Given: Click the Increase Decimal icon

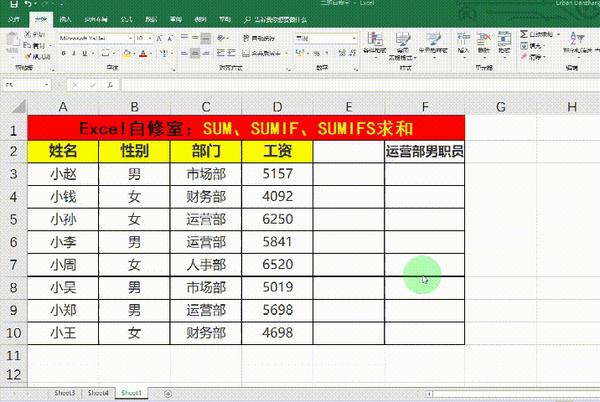Looking at the screenshot, I should pos(342,53).
